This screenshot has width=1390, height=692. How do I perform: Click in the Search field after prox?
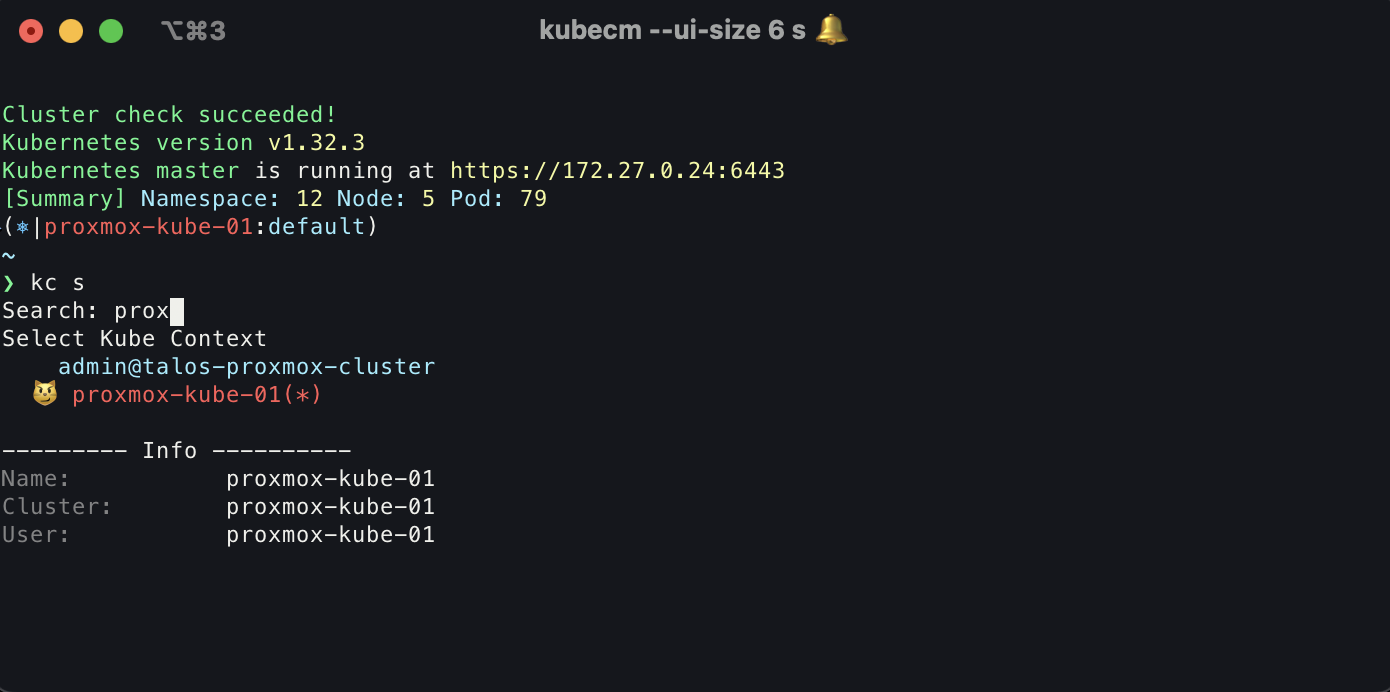[x=177, y=311]
